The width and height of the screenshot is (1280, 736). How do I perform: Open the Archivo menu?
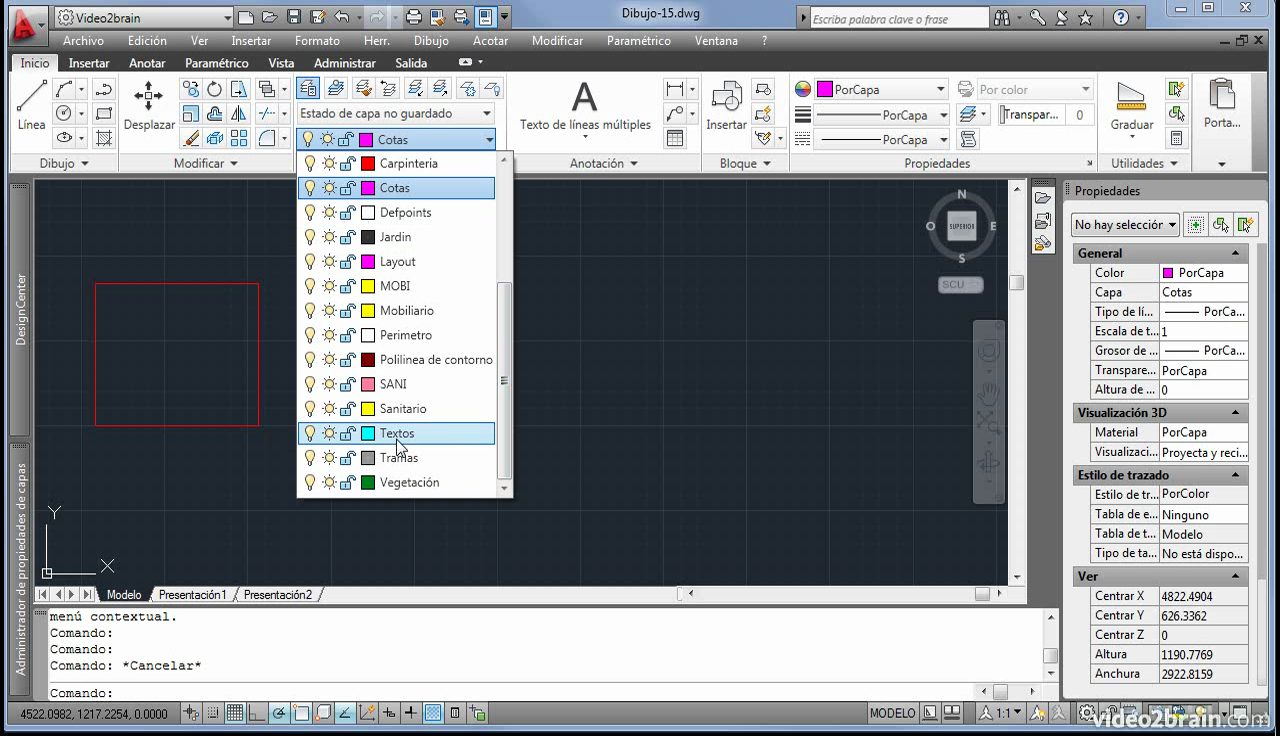coord(83,41)
